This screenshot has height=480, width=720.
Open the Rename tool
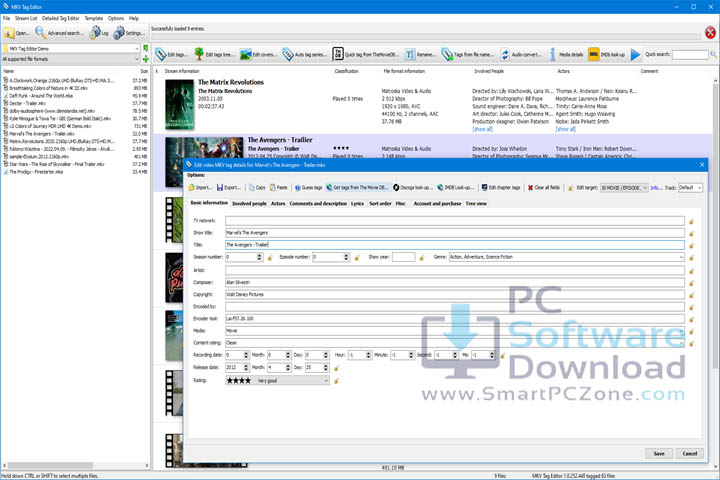(420, 55)
